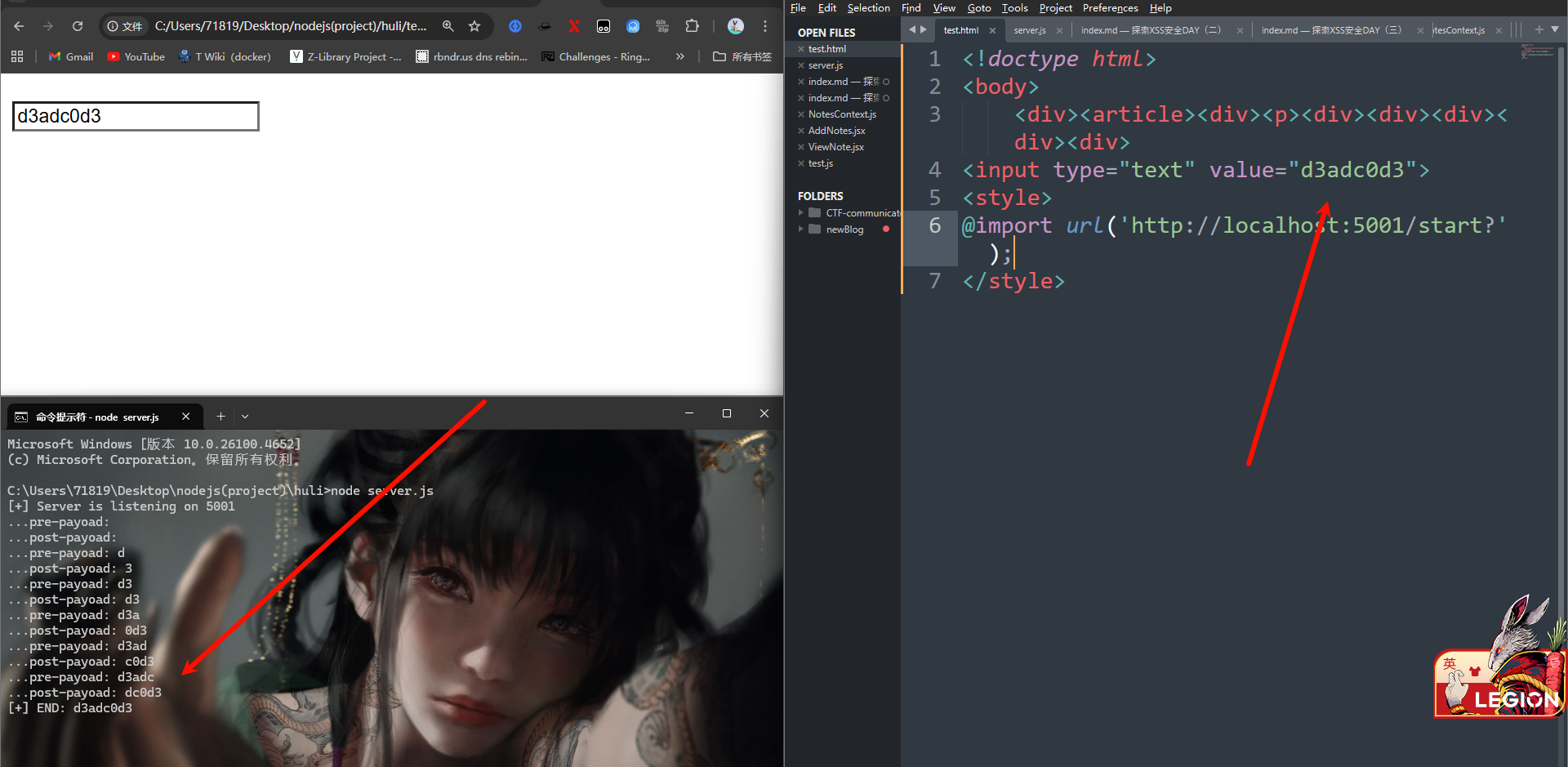The width and height of the screenshot is (1568, 767).
Task: Open the Challenges - Ring bookmark
Action: 595,56
